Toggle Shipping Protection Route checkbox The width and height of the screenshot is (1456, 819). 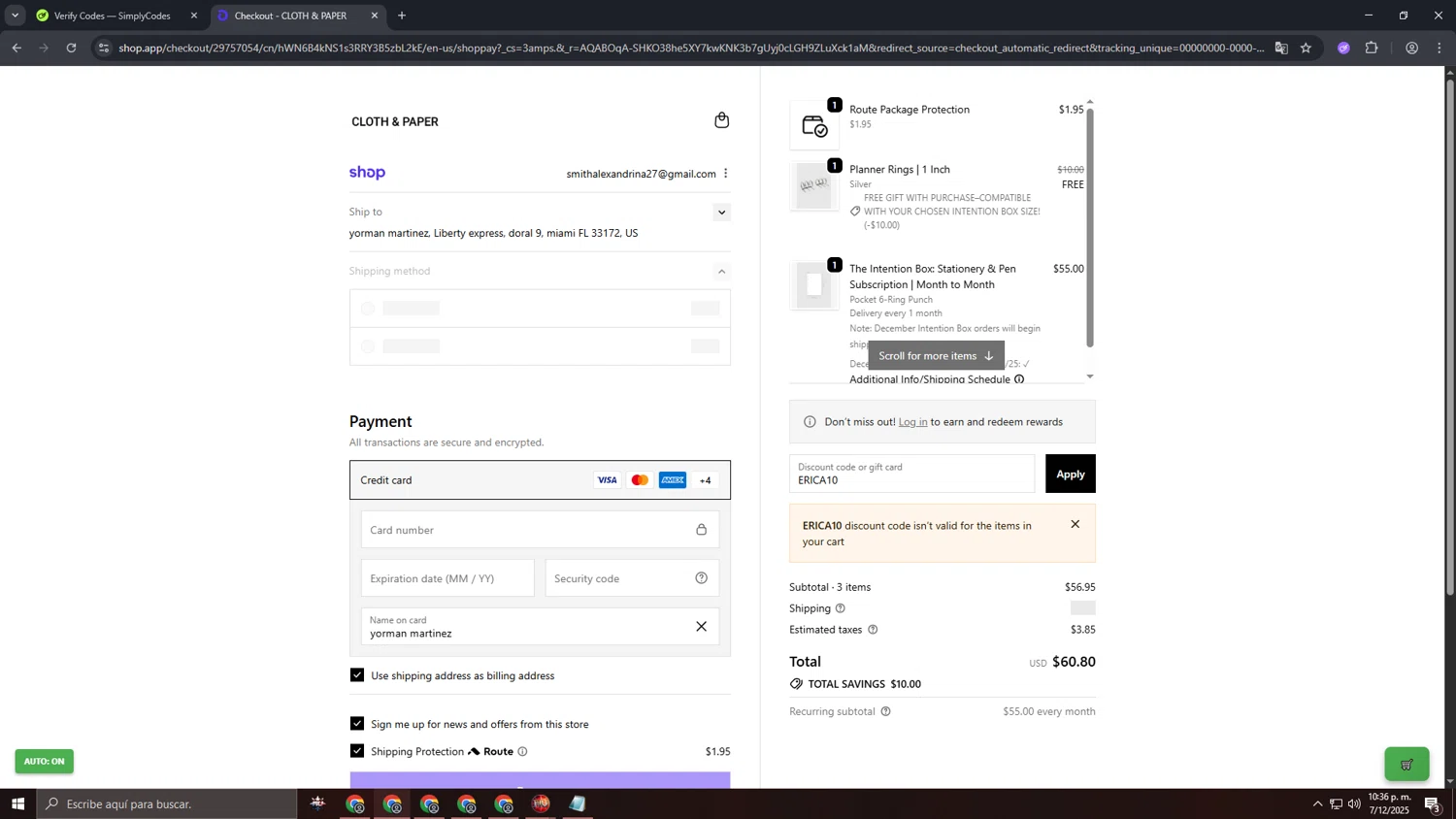[x=357, y=751]
